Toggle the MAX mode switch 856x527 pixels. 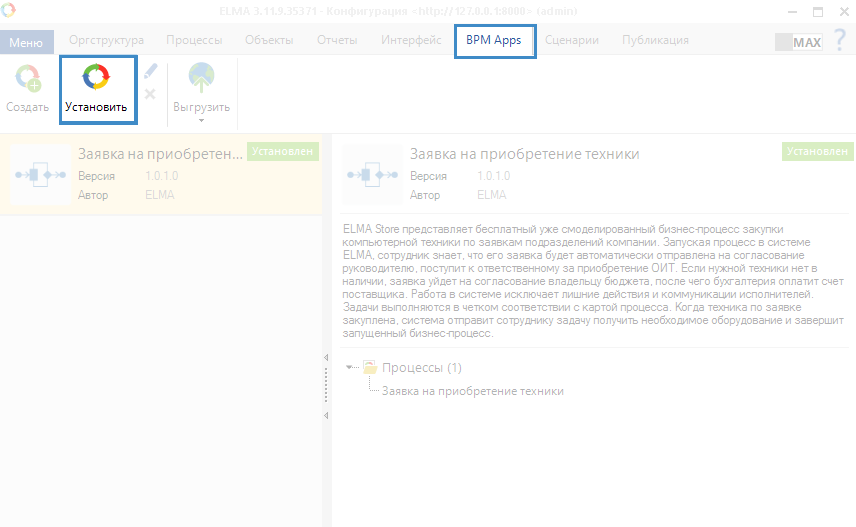click(x=798, y=42)
